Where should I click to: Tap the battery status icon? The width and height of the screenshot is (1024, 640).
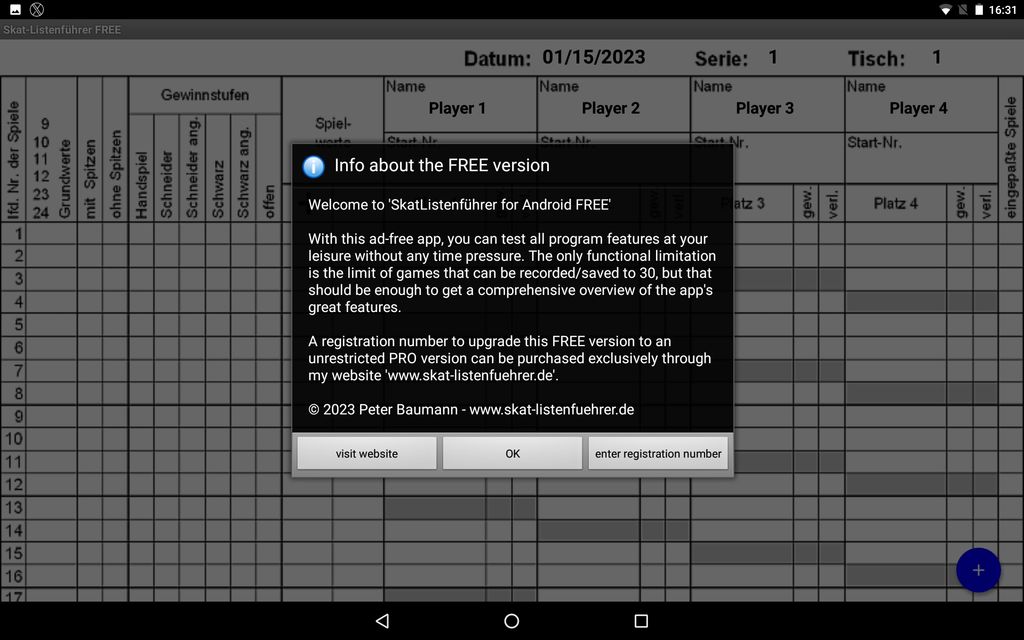pos(979,10)
